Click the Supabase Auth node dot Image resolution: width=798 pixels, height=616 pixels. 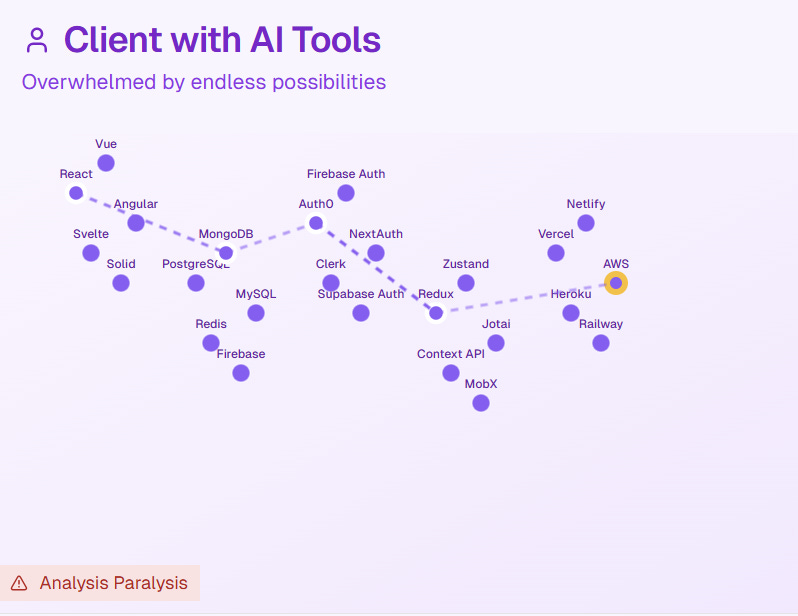coord(361,313)
